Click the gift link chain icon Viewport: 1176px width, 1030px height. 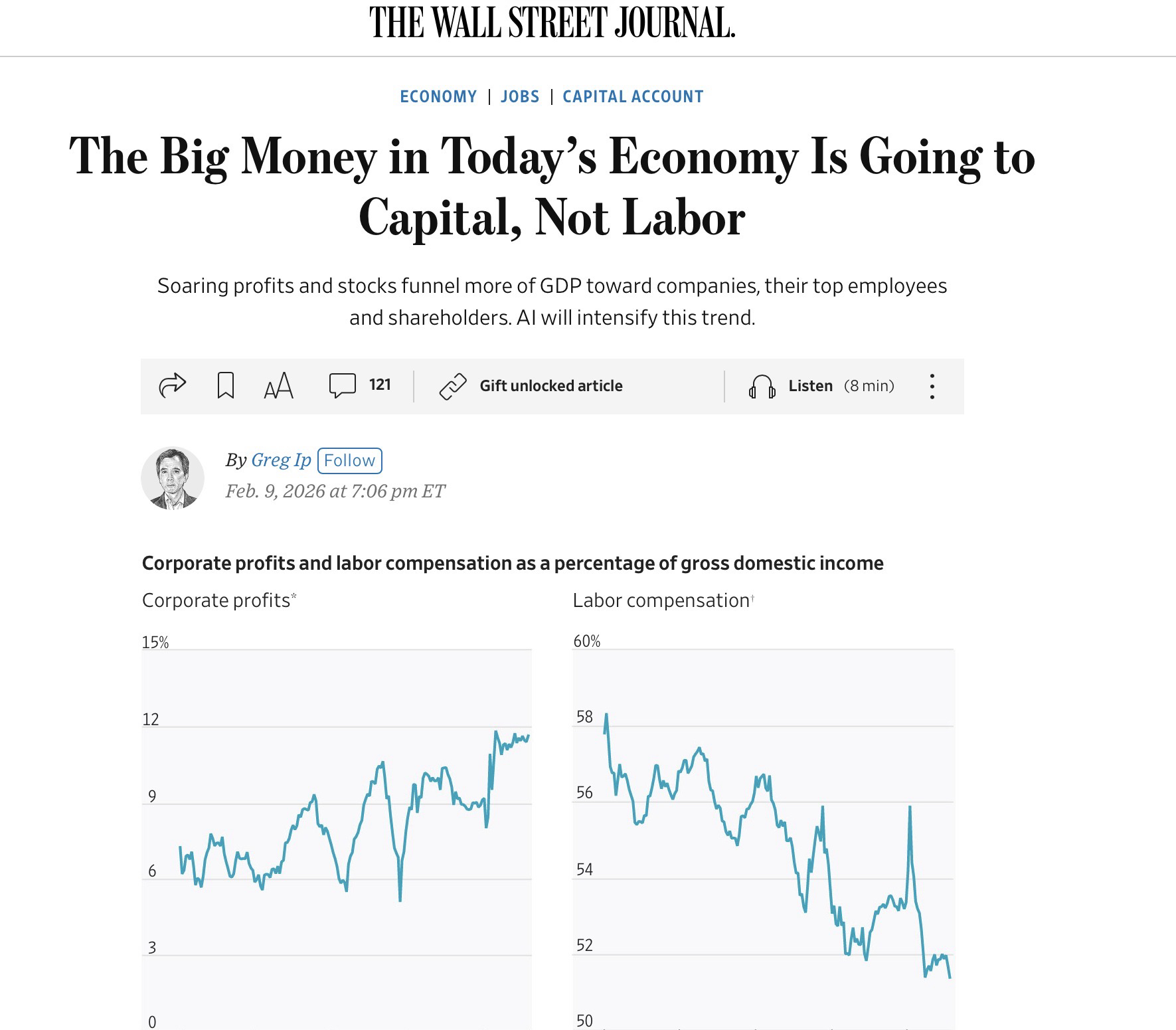pos(453,386)
